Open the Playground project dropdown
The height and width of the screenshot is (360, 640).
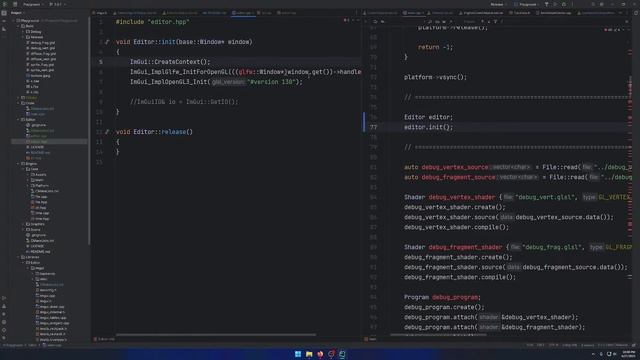33,4
